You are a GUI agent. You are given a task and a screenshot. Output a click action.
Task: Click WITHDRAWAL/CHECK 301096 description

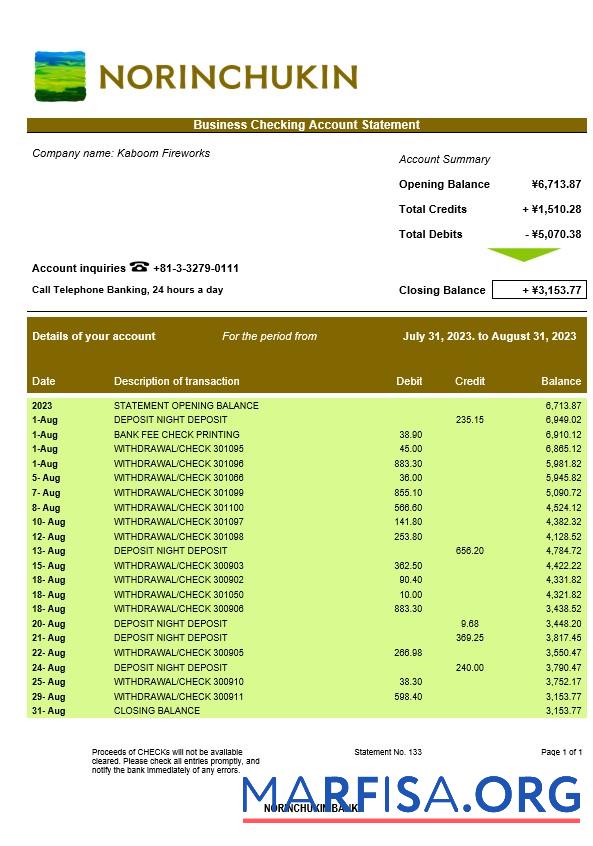point(179,463)
